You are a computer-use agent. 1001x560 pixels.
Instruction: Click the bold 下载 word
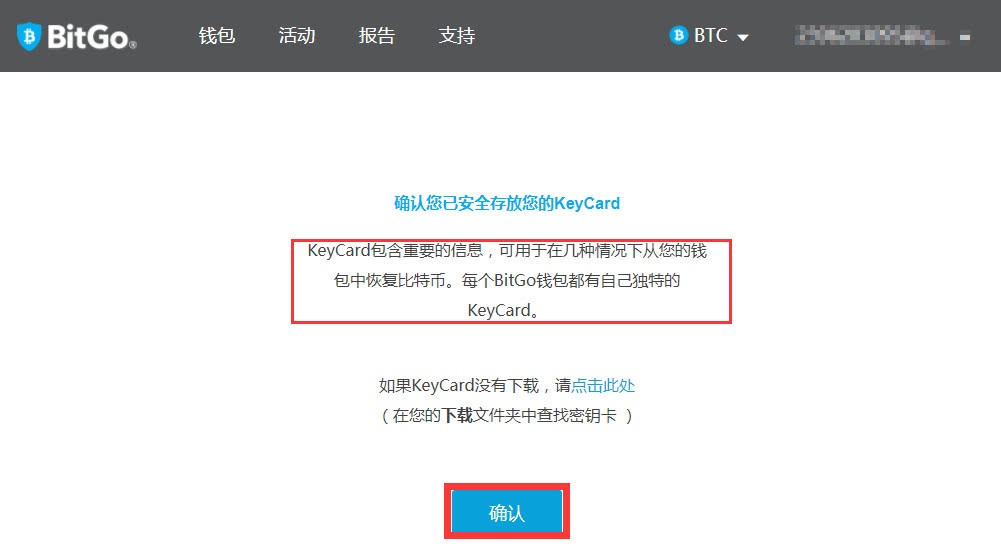[457, 416]
